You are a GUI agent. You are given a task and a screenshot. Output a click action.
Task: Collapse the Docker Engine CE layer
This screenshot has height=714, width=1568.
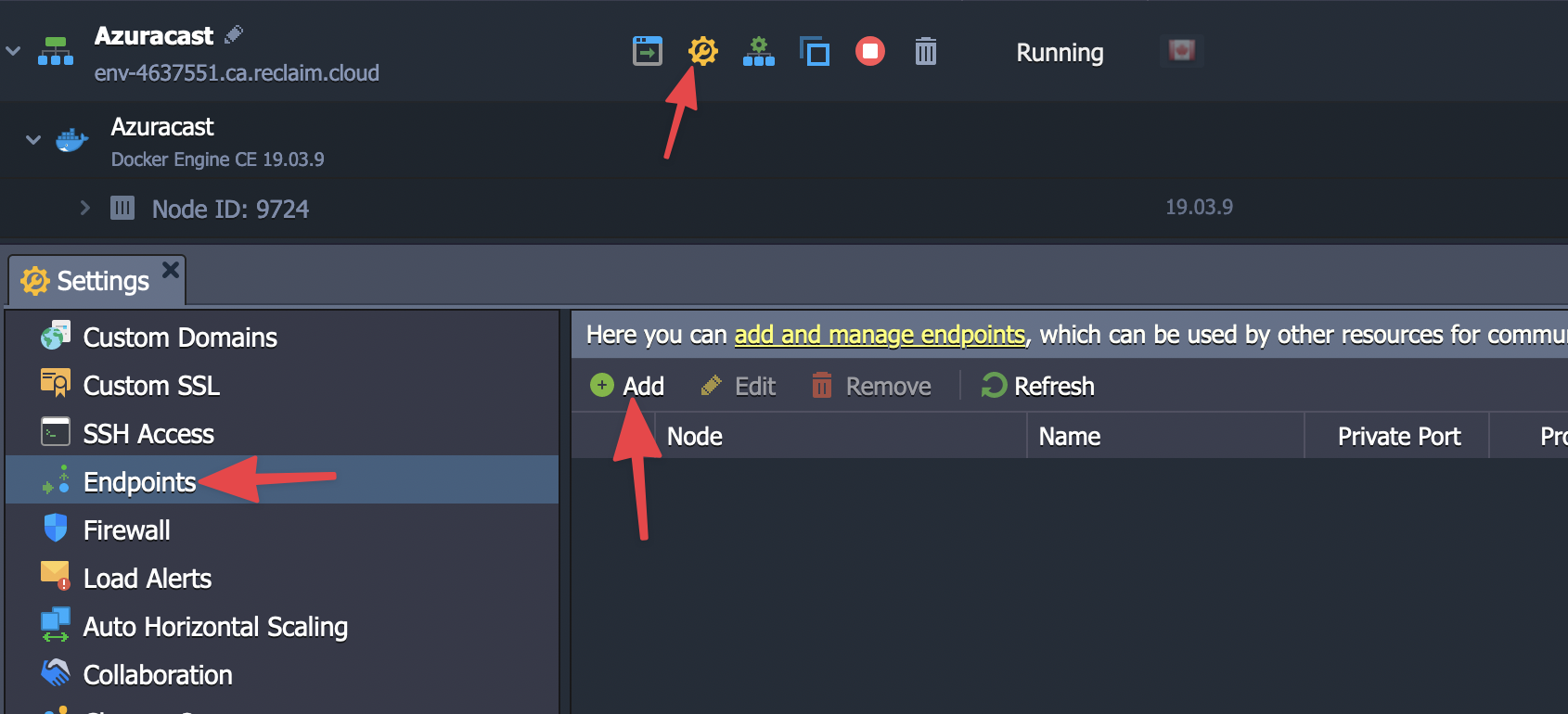33,140
